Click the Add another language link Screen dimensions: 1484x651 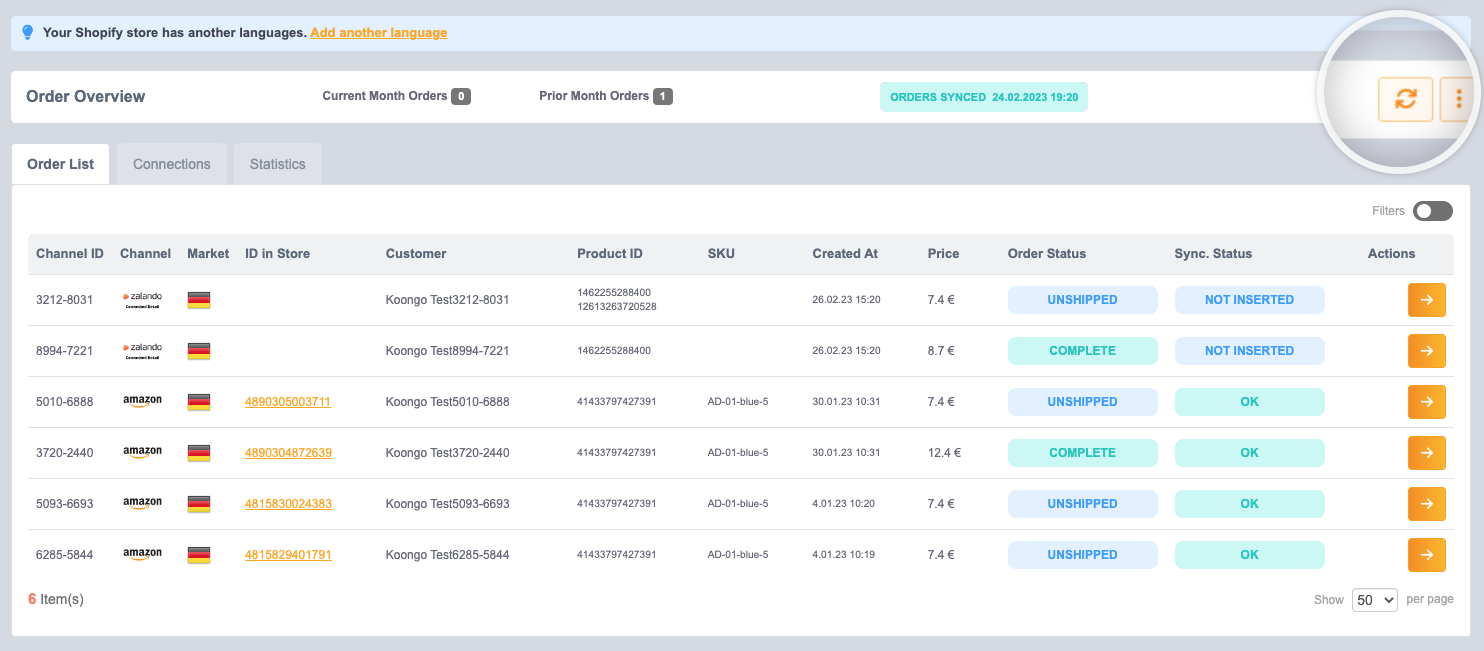pyautogui.click(x=379, y=33)
